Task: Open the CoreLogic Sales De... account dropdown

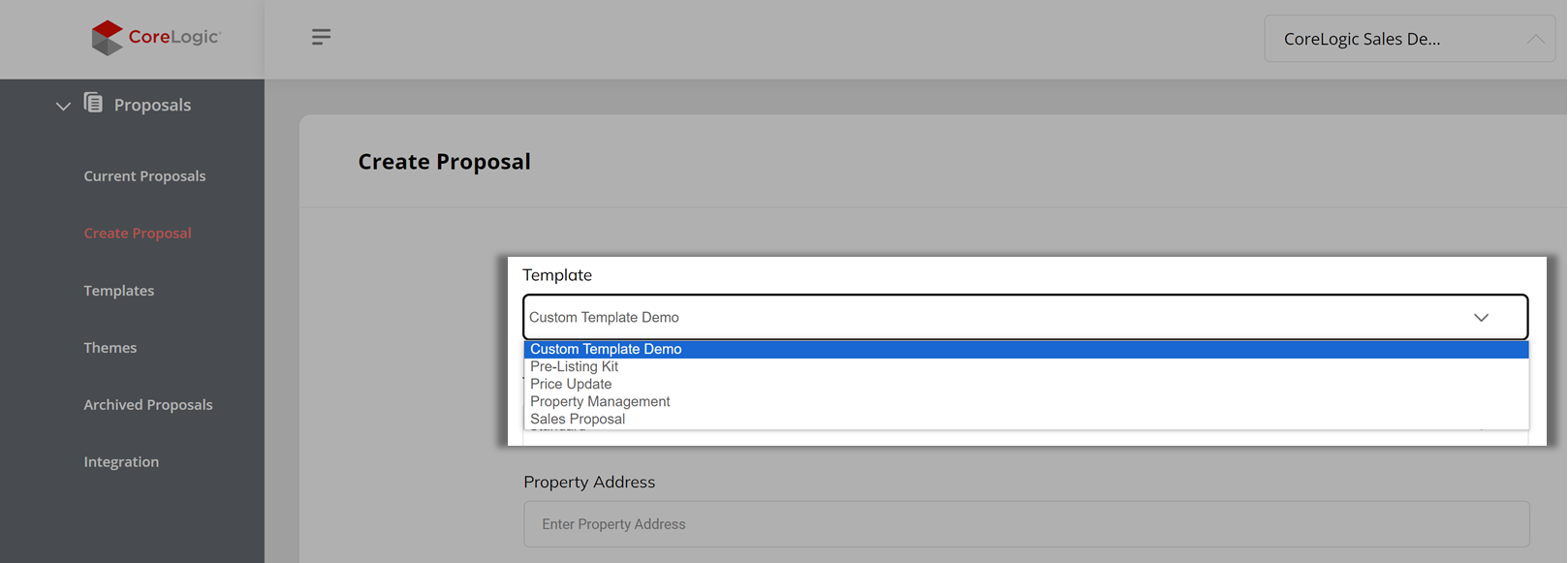Action: [1409, 39]
